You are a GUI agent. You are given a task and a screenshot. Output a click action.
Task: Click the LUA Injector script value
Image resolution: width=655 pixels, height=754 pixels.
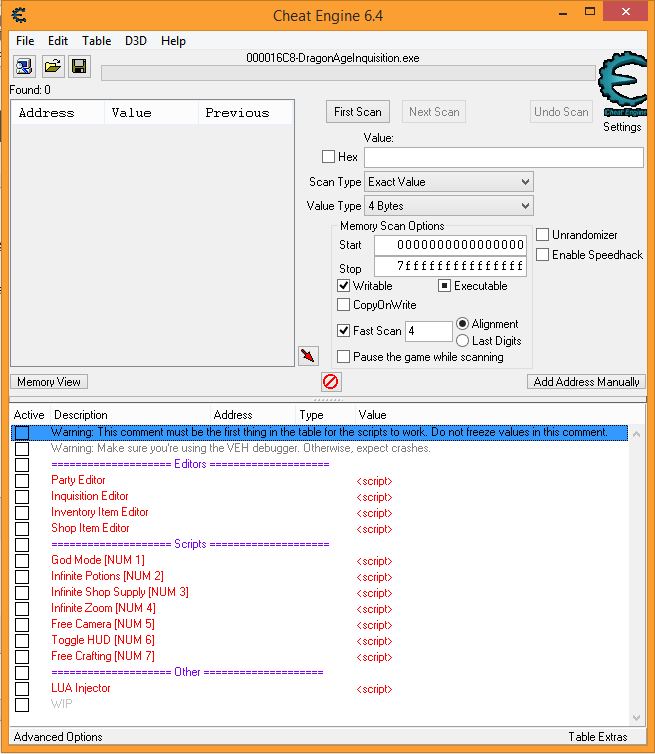point(374,689)
